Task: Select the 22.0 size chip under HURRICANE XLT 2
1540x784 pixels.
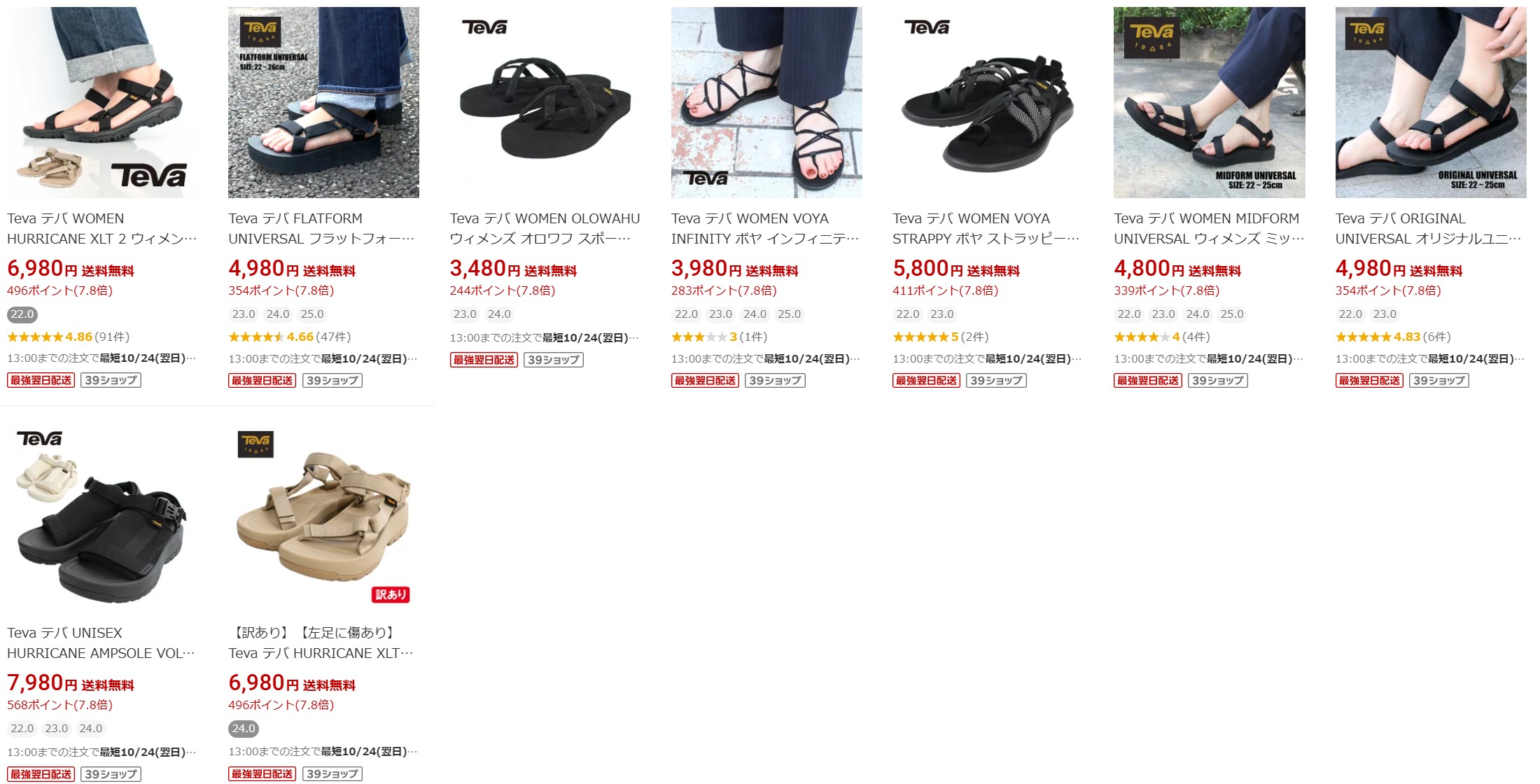Action: coord(22,314)
